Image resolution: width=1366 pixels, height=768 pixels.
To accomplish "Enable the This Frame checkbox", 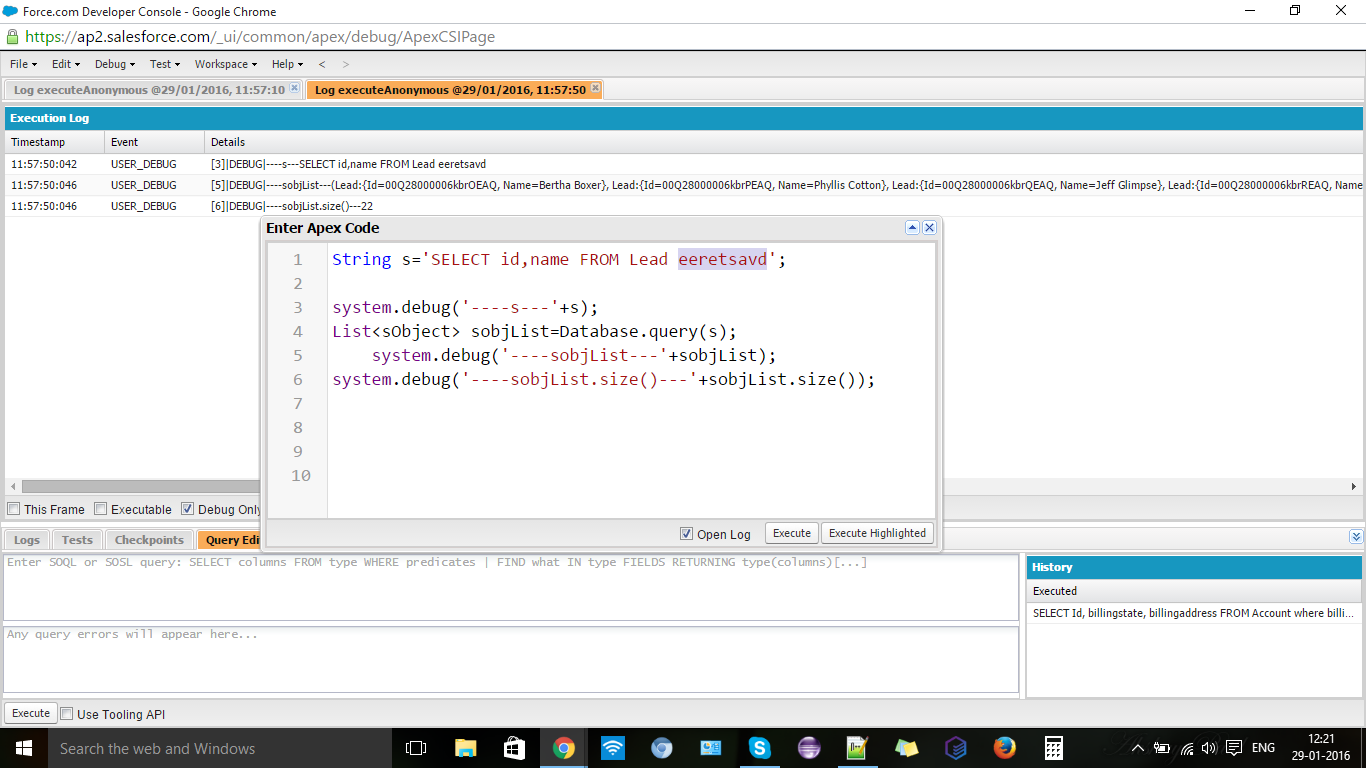I will coord(14,509).
